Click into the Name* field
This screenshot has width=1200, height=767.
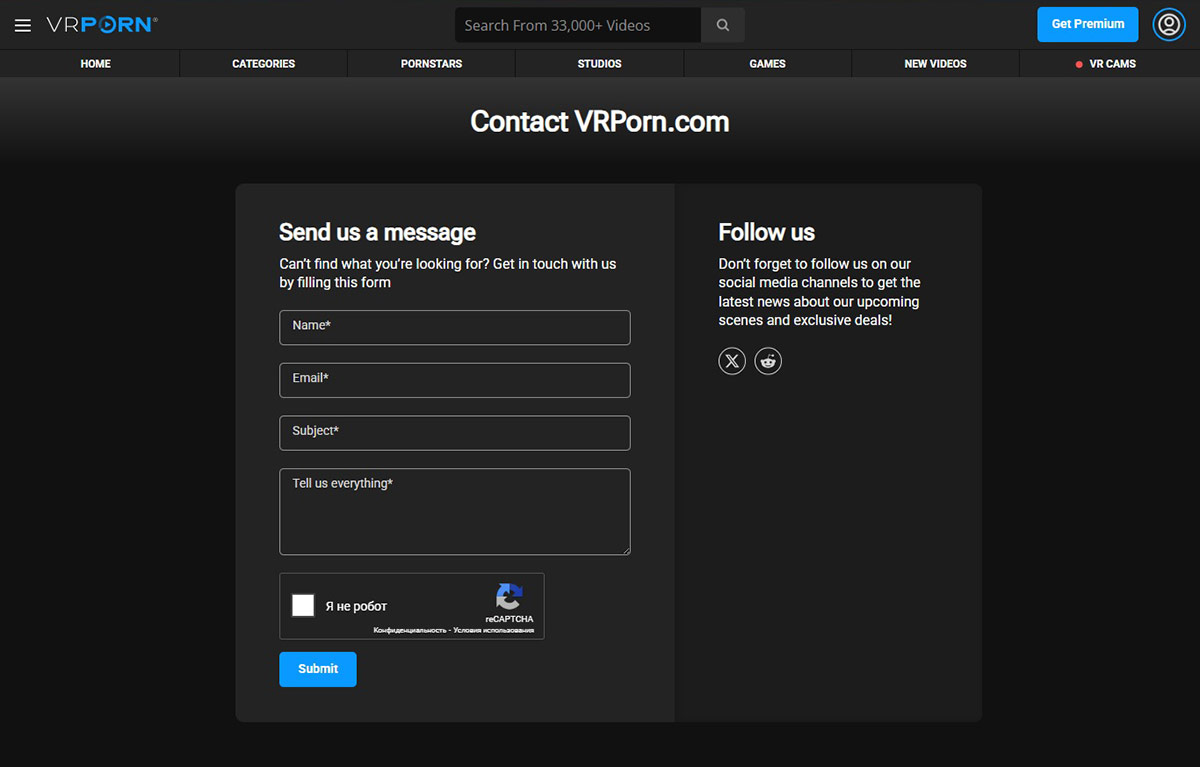click(455, 327)
